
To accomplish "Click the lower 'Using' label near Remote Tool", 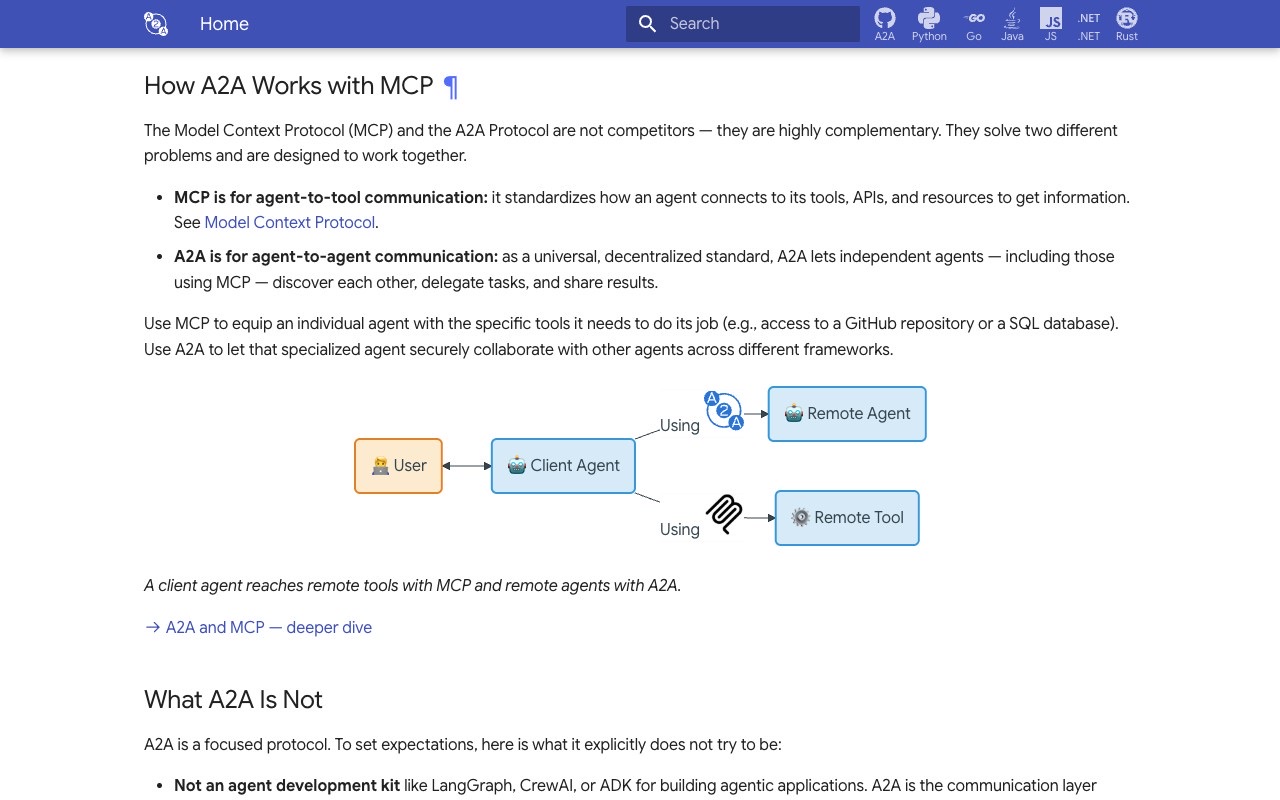I will point(680,530).
